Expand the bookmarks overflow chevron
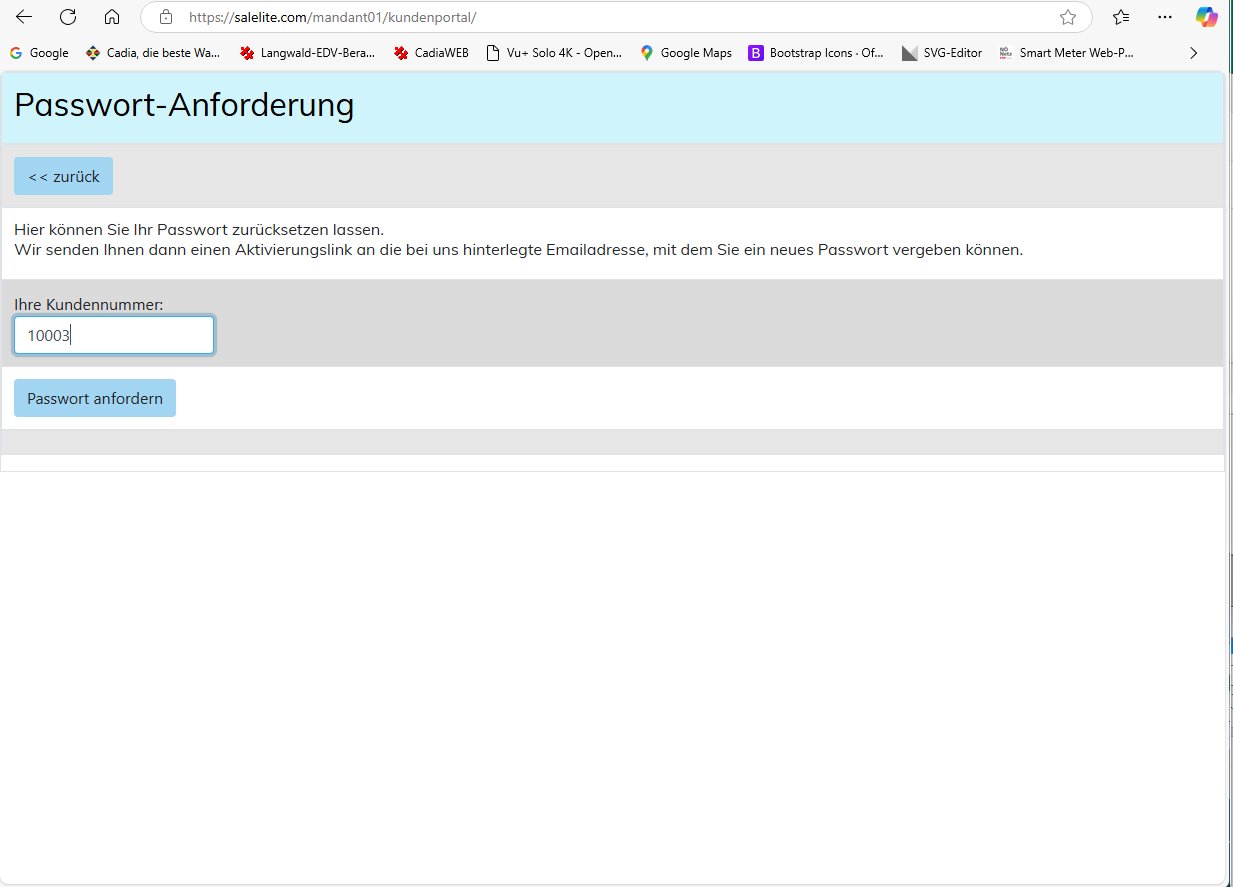 pos(1193,53)
